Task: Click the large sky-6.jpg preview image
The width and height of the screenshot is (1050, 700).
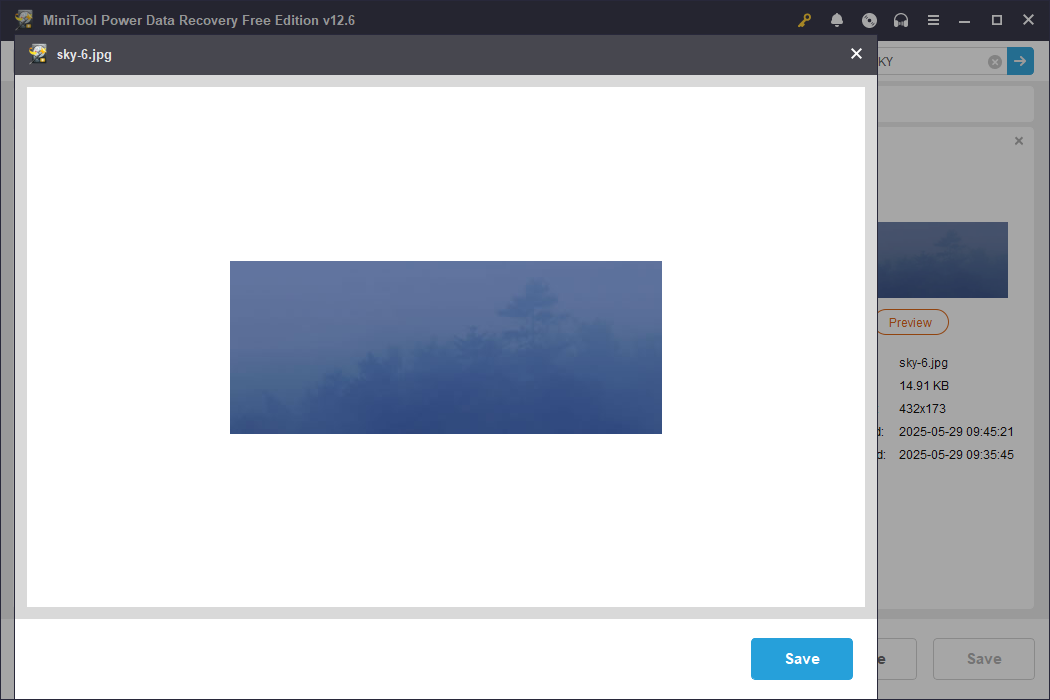Action: [446, 347]
